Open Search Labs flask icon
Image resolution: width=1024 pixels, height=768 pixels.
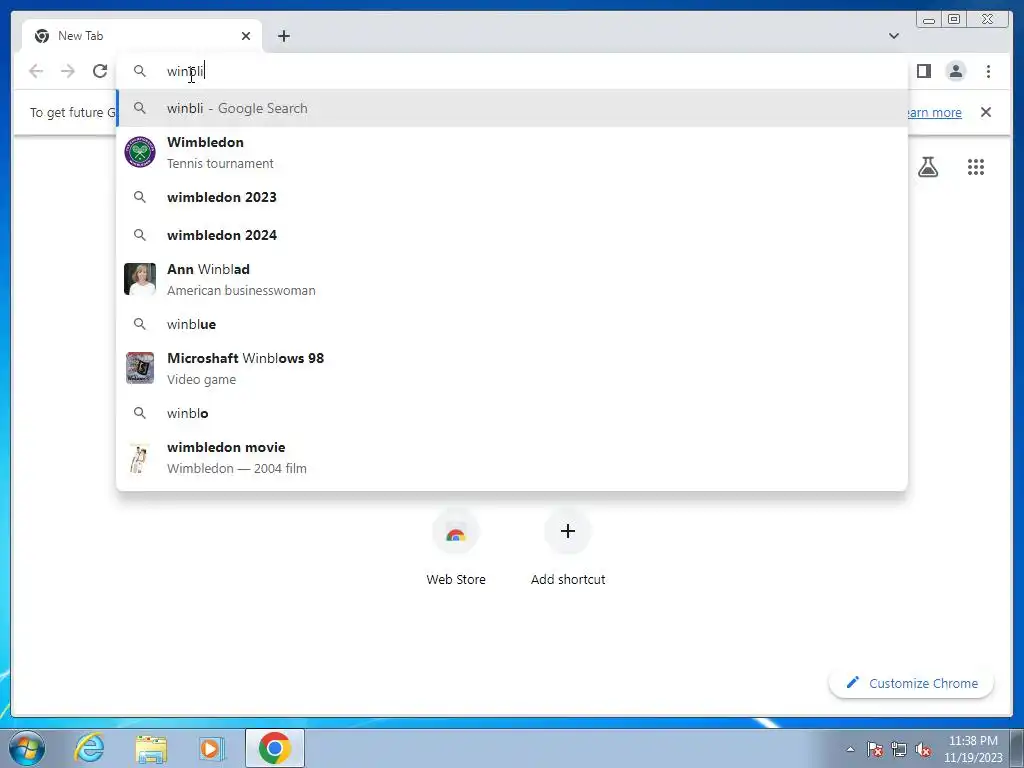[x=927, y=167]
